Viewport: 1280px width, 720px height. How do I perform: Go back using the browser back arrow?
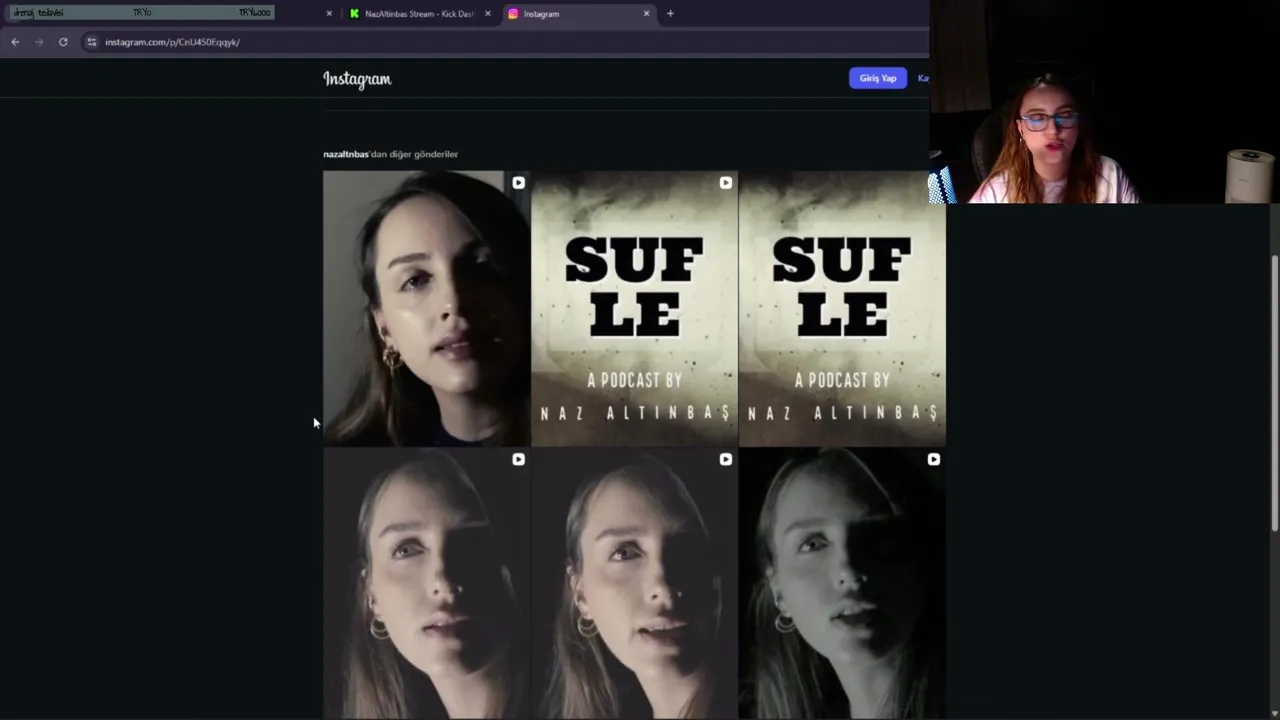(x=15, y=42)
